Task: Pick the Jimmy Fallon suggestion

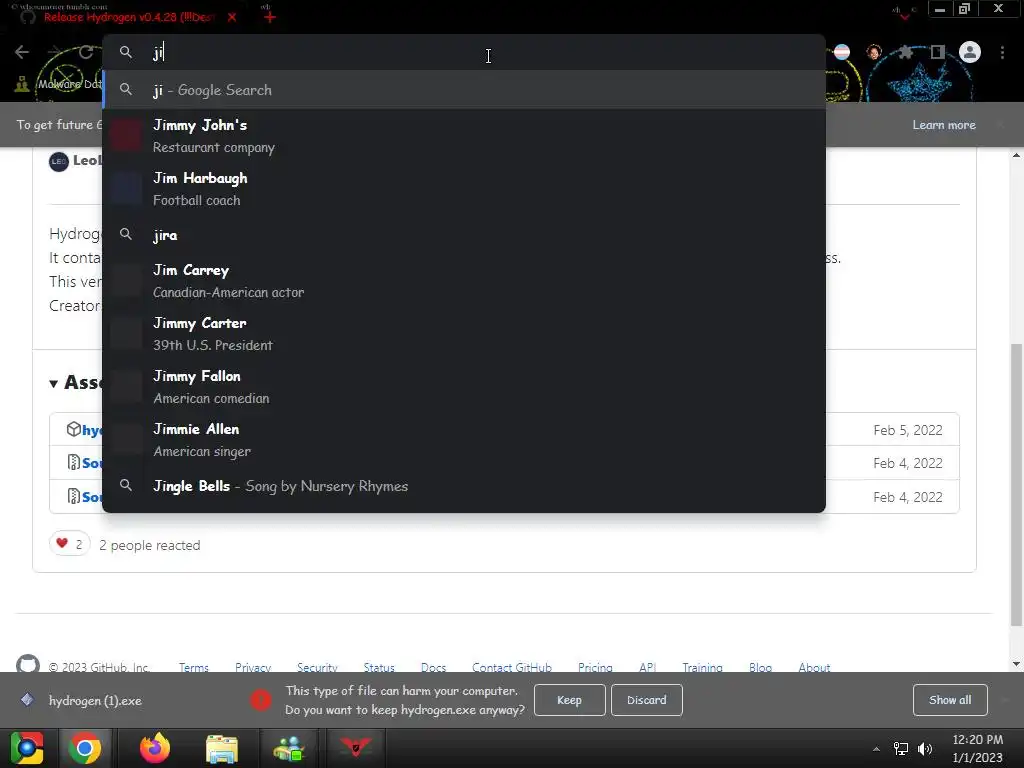Action: coord(464,387)
